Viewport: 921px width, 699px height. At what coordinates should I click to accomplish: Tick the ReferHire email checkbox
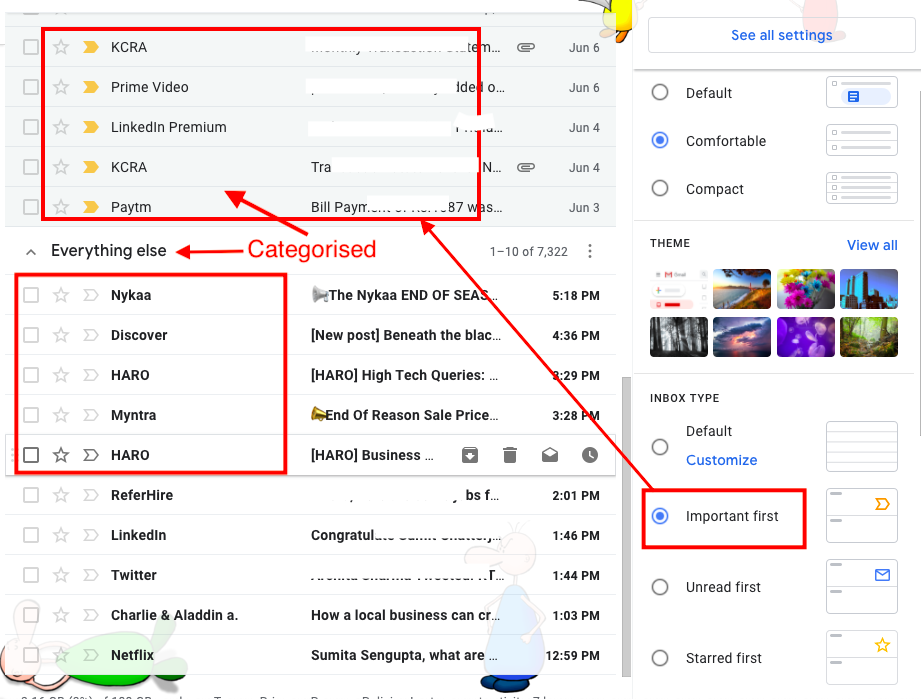coord(31,495)
